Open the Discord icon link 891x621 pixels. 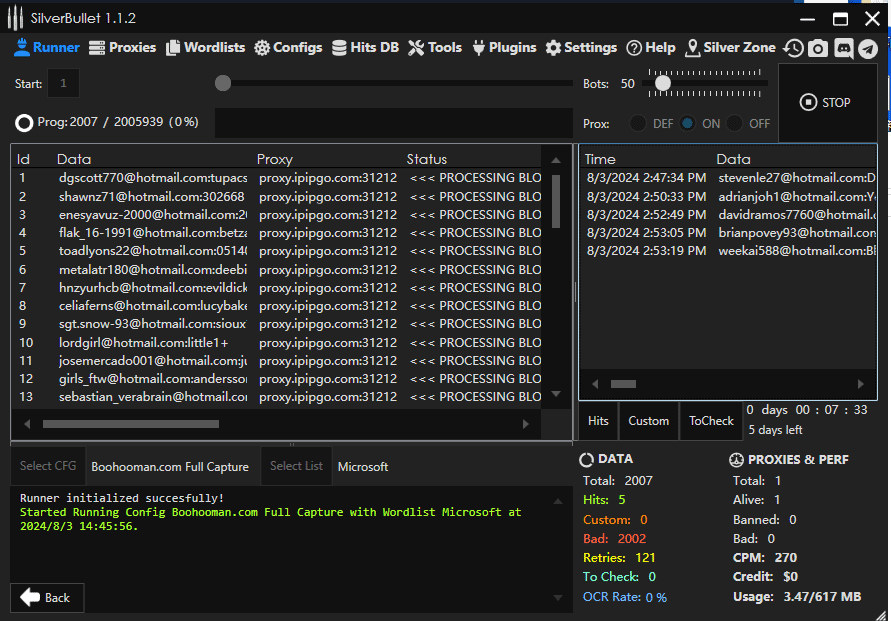click(x=843, y=48)
